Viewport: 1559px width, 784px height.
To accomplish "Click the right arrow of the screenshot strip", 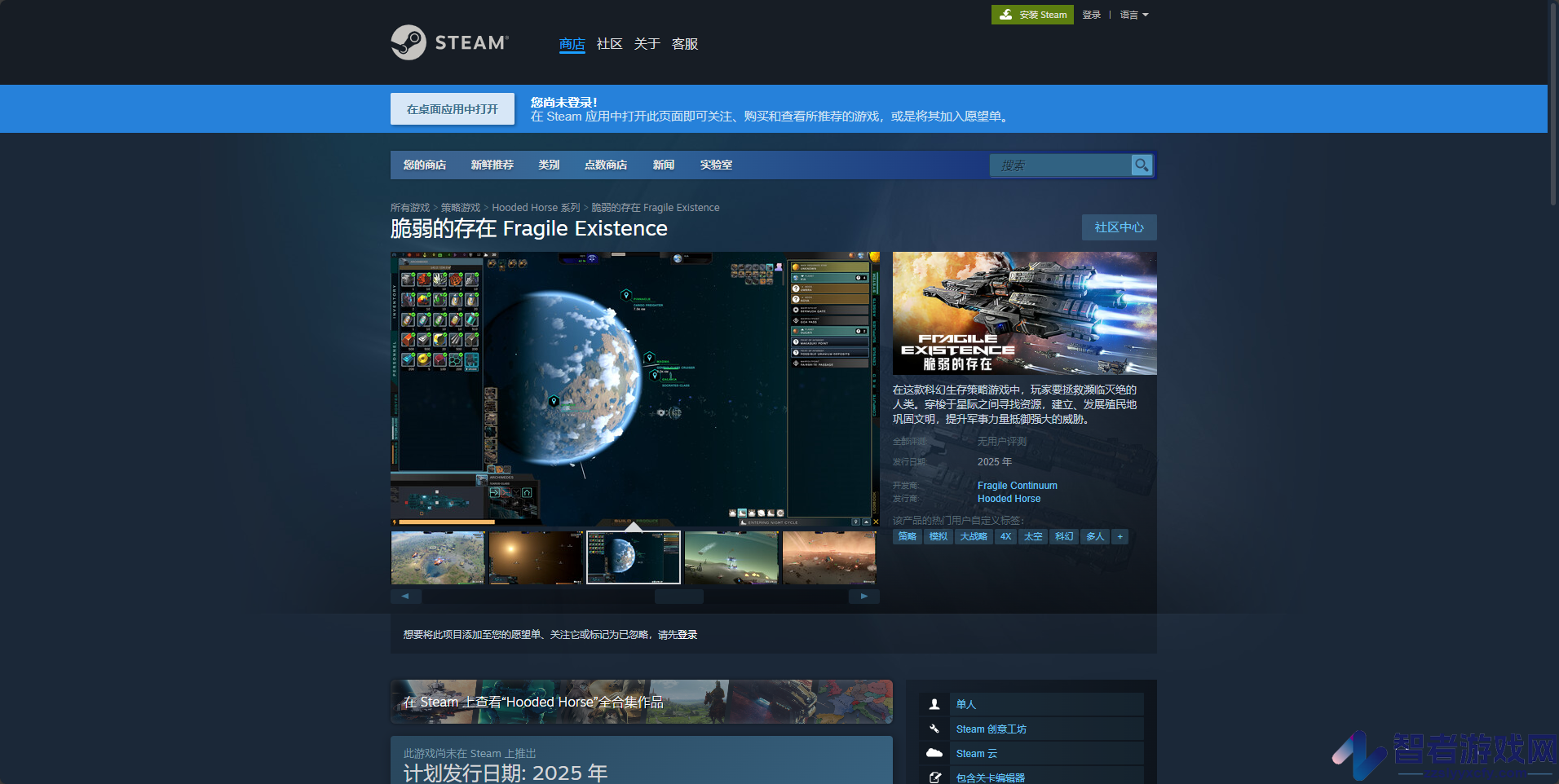I will pos(864,597).
